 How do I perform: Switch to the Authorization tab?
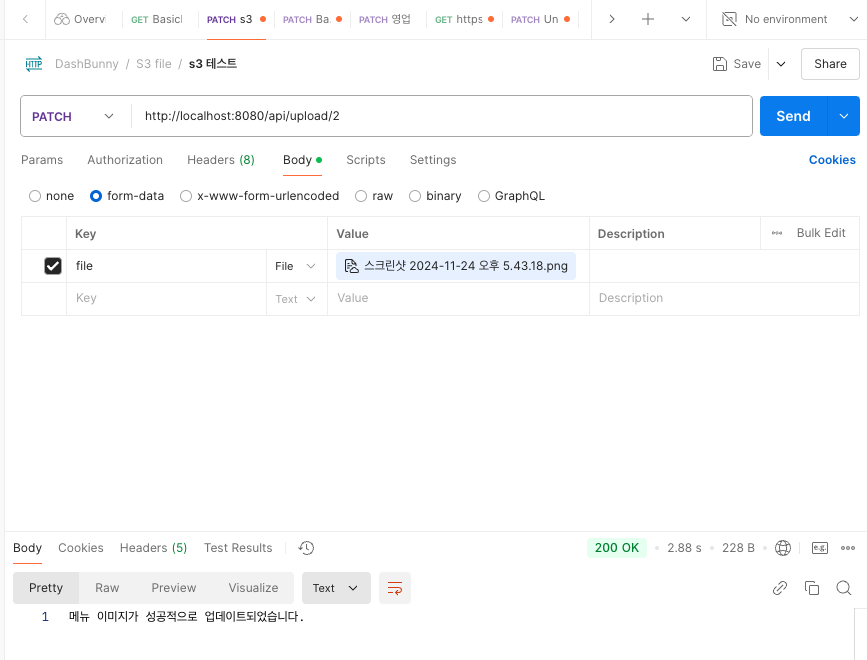tap(125, 160)
